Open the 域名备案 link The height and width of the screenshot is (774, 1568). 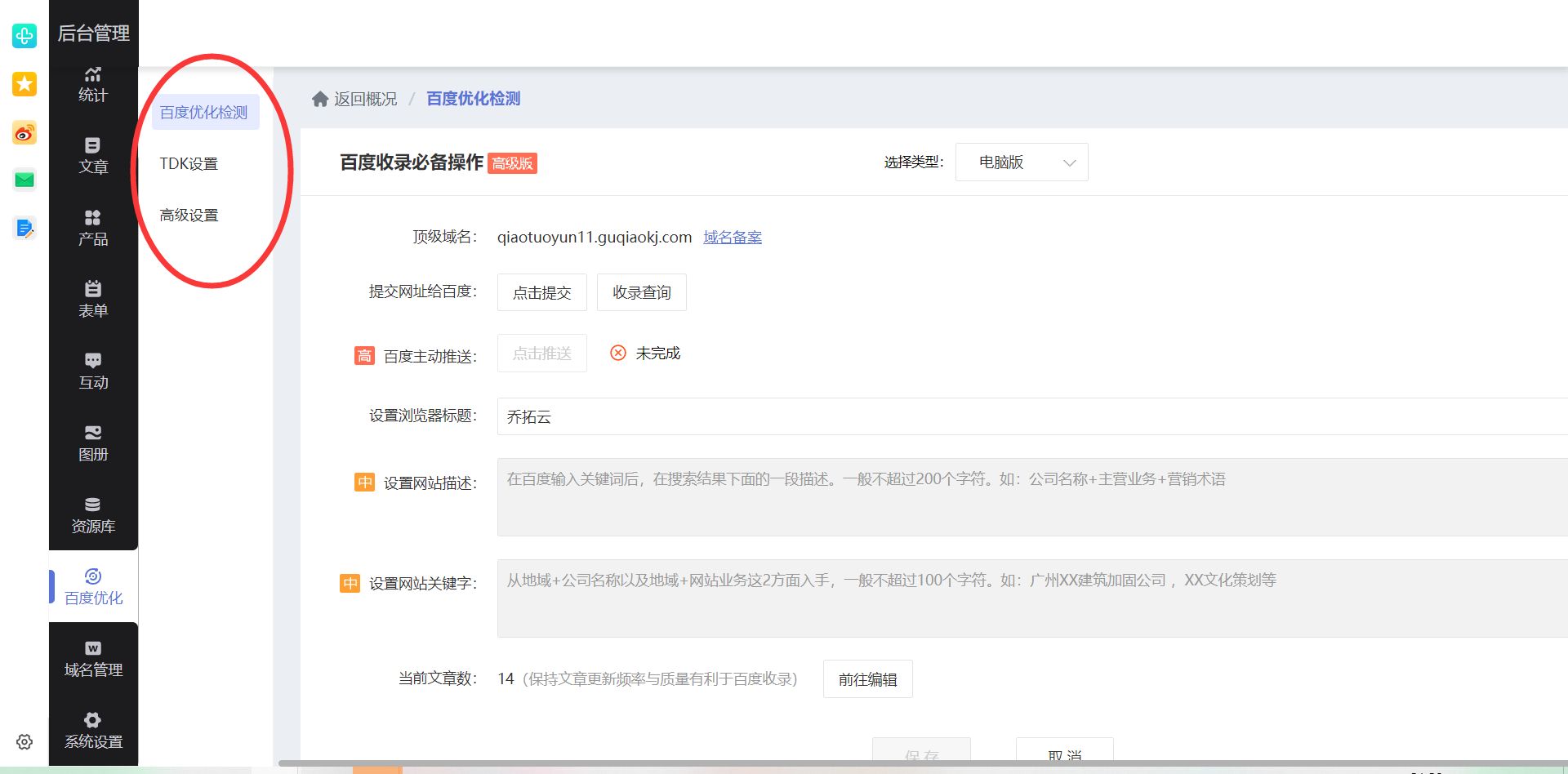(732, 237)
